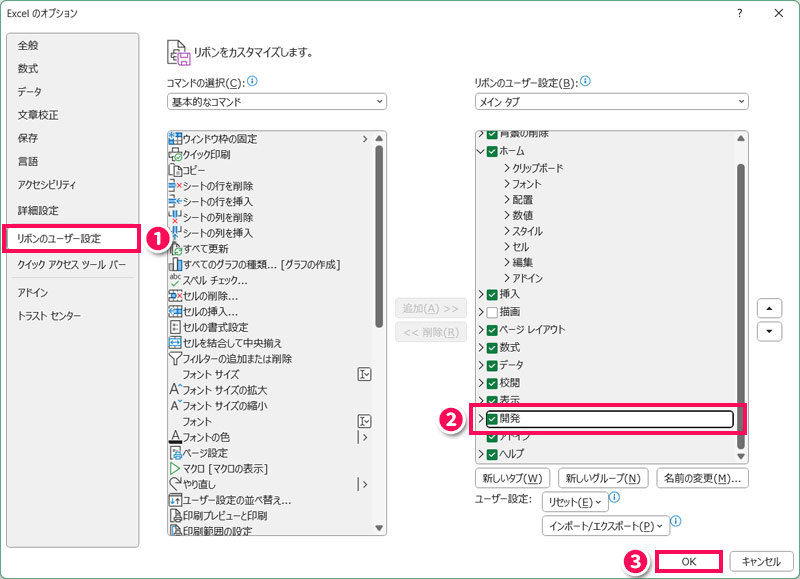Expand the ページ レイアウト node
800x579 pixels.
coord(481,330)
